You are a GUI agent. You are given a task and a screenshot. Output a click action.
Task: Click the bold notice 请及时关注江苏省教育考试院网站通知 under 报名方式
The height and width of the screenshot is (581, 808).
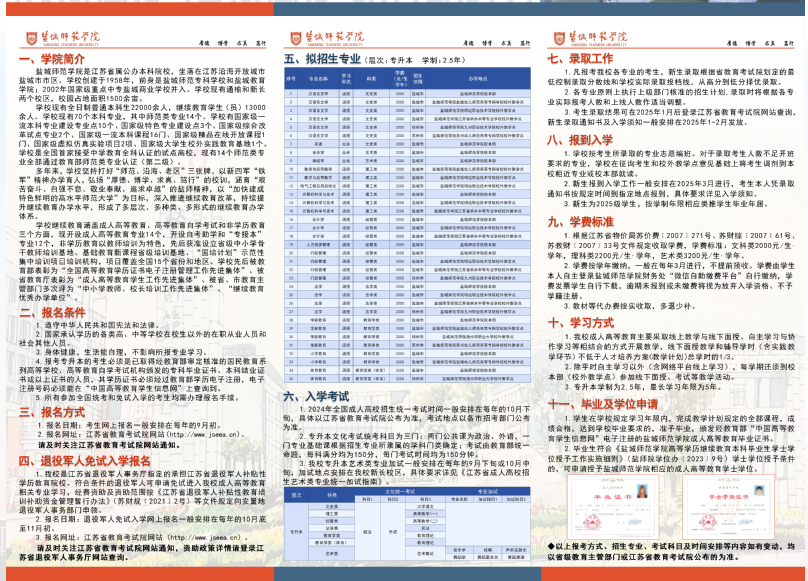click(109, 444)
